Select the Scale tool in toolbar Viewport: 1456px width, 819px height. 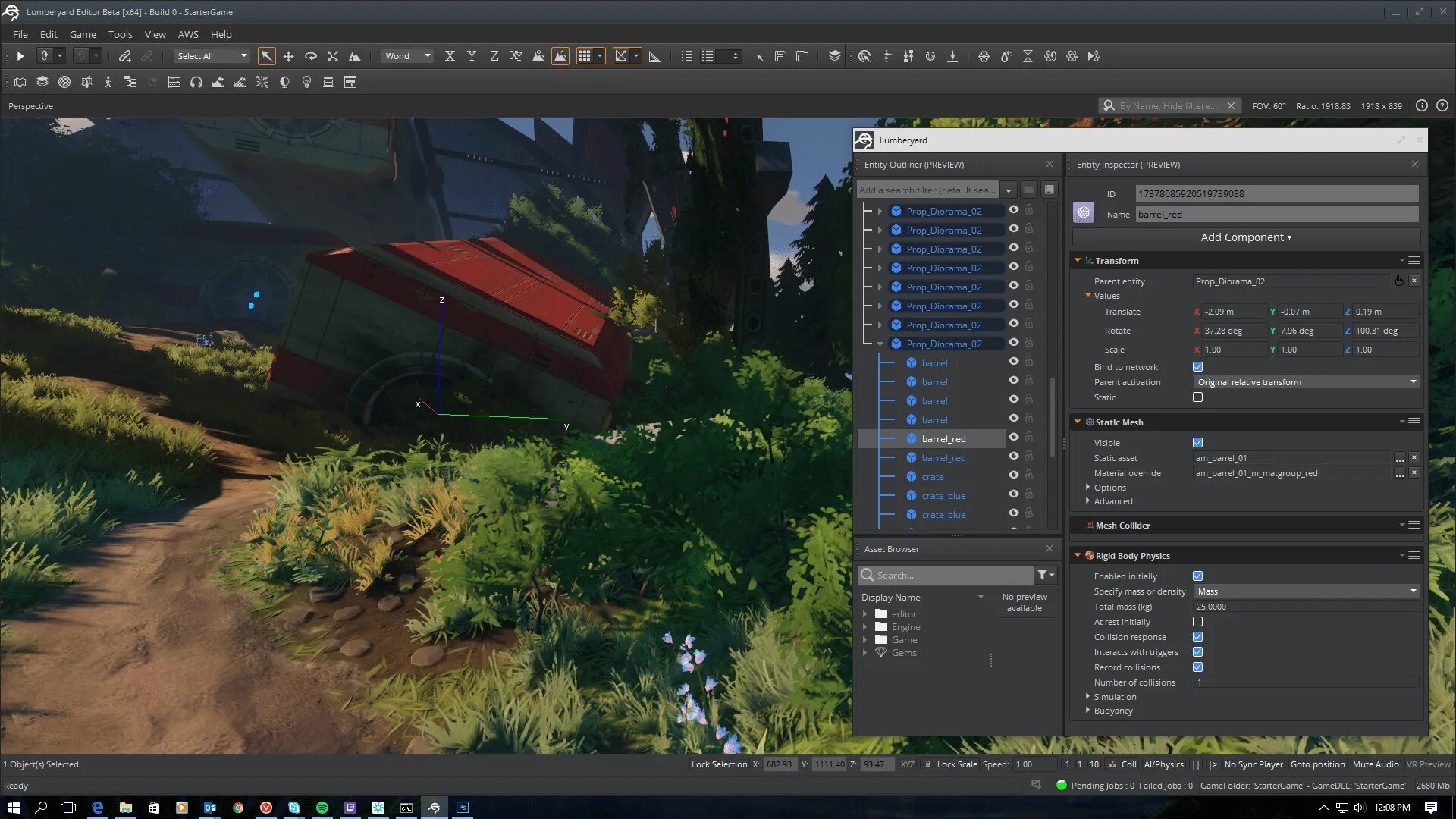332,56
